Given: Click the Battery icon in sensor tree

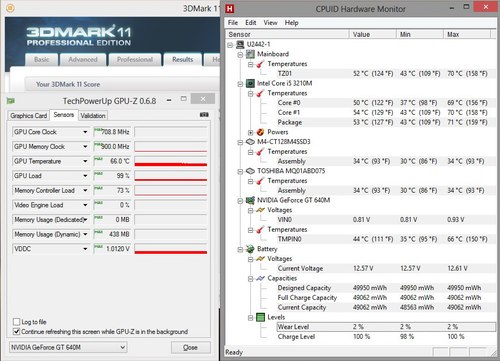Looking at the screenshot, I should pyautogui.click(x=250, y=249).
